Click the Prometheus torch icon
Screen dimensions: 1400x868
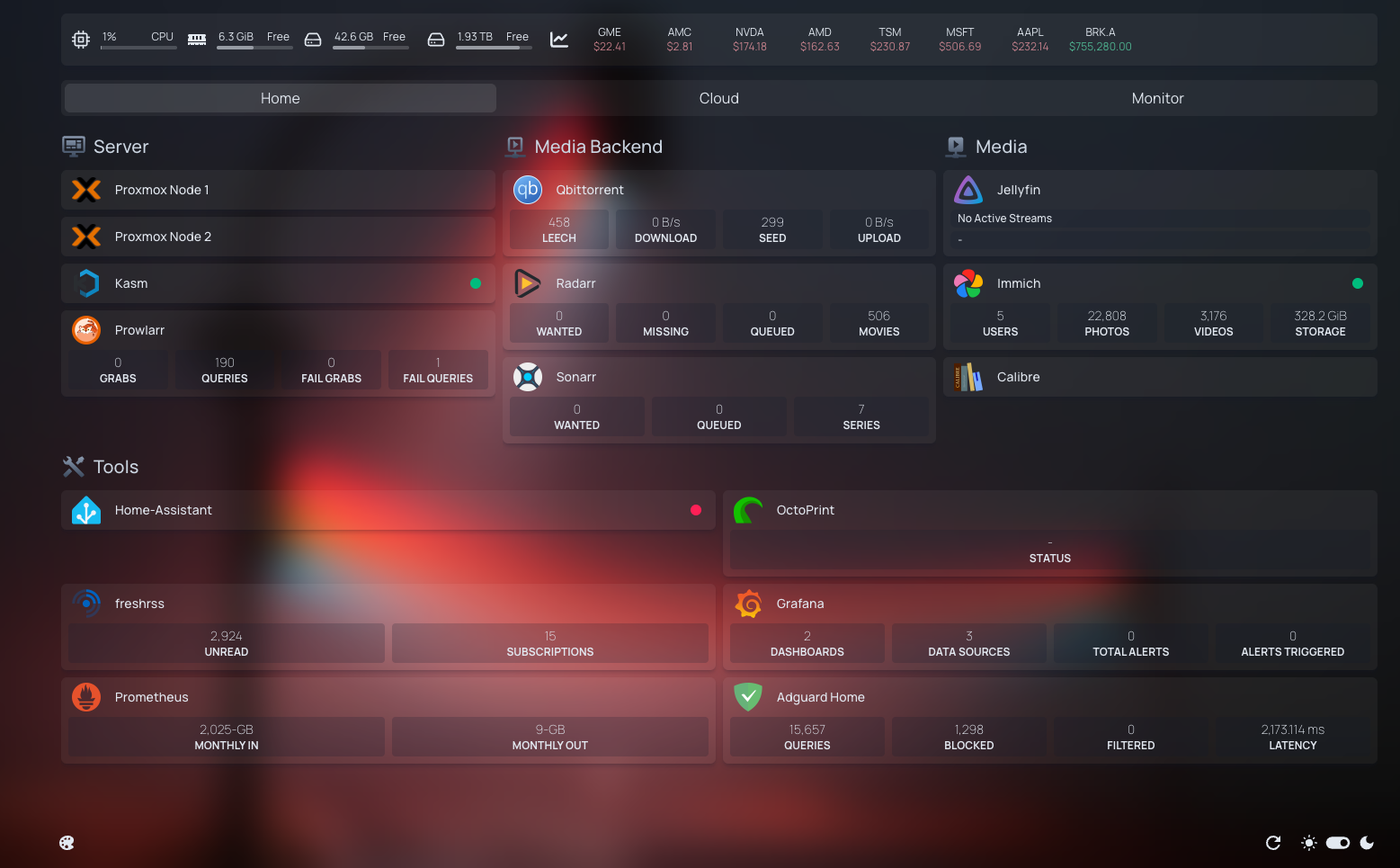point(86,697)
